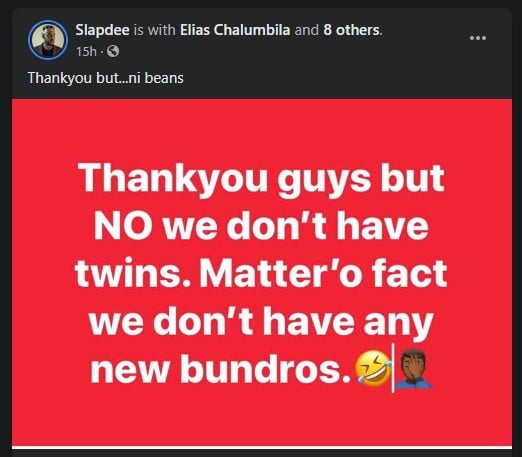522x457 pixels.
Task: Click the "we don't have any" line
Action: pyautogui.click(x=261, y=322)
